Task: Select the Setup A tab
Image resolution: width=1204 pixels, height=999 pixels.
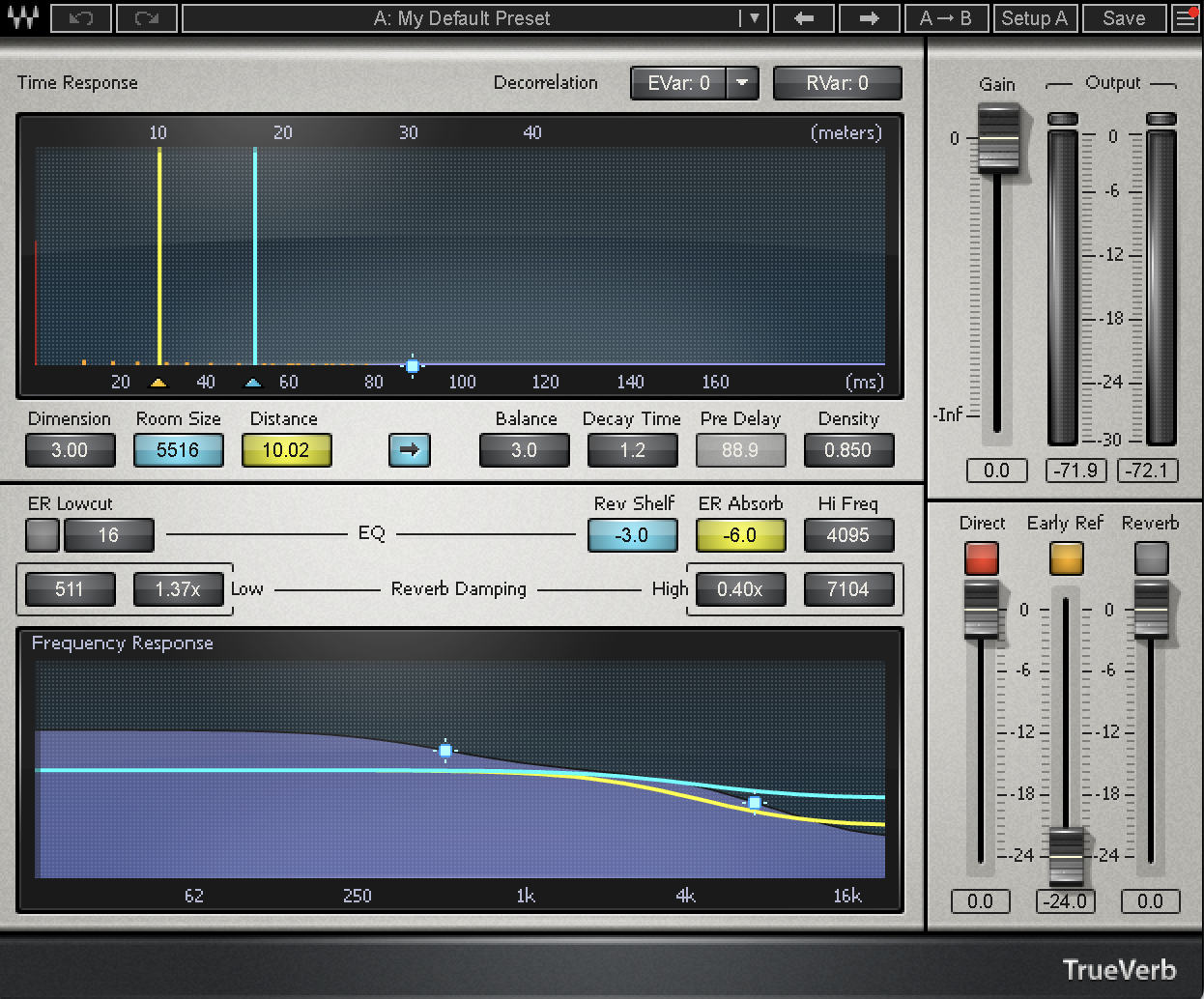Action: pos(1035,17)
